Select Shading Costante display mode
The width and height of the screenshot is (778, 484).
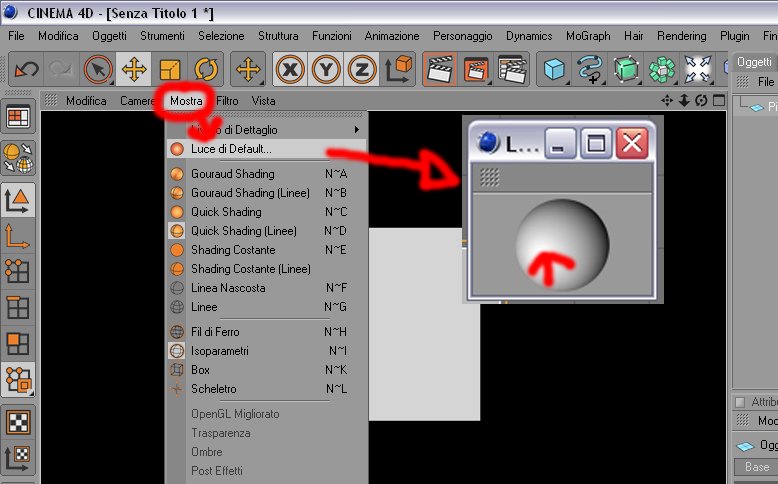[x=267, y=250]
